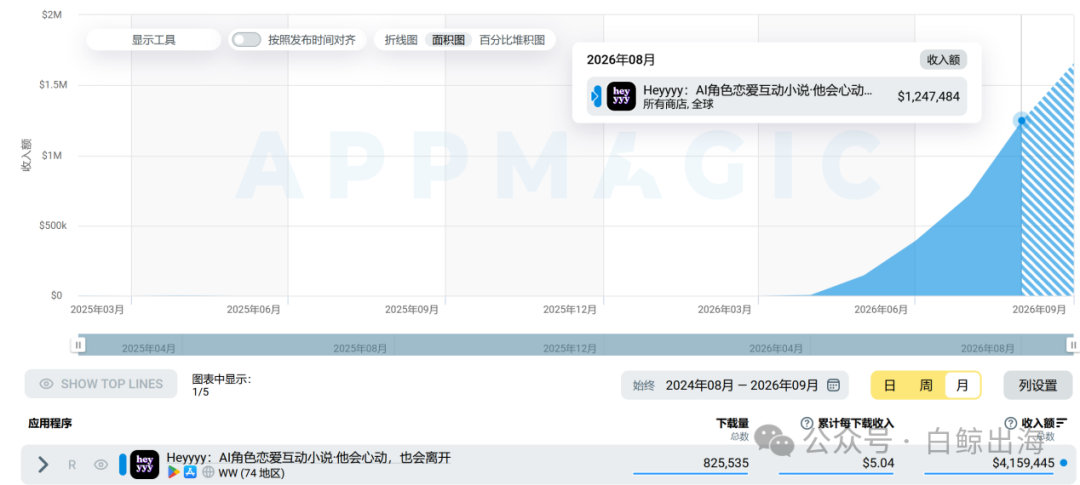1080x485 pixels.
Task: Toggle the 按照发布时间对齐 switch
Action: click(x=246, y=40)
